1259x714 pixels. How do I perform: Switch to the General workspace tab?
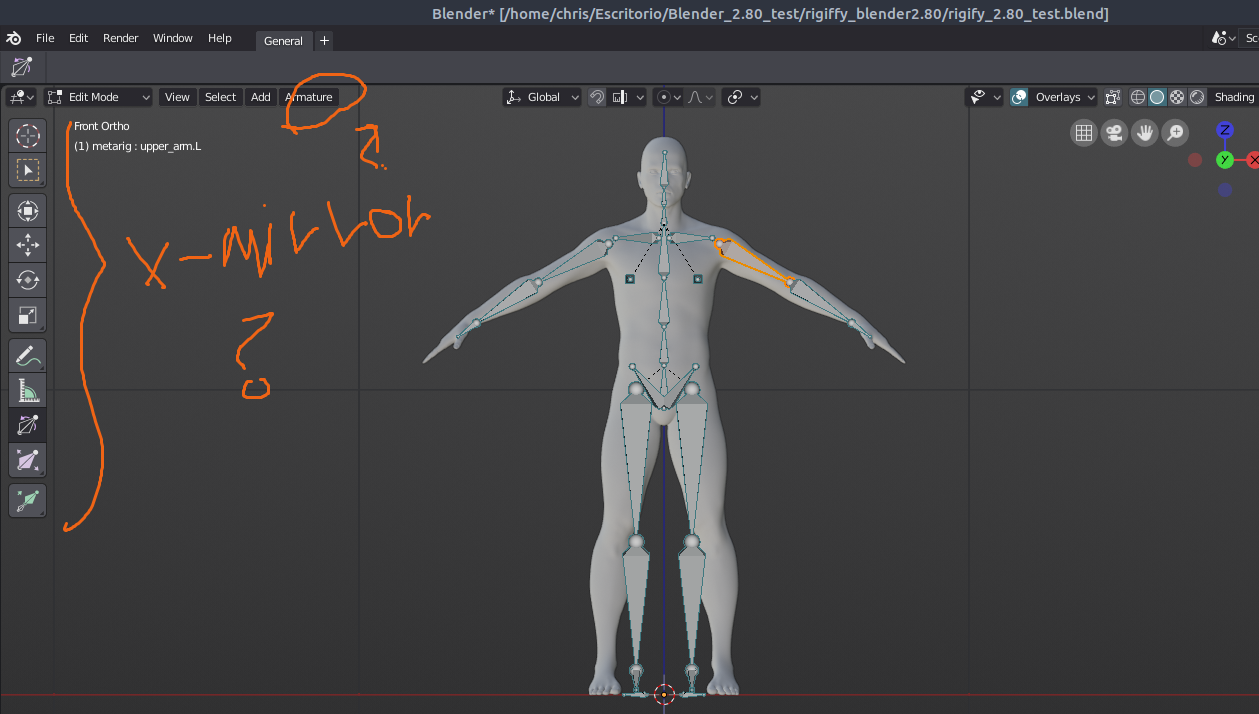click(283, 41)
